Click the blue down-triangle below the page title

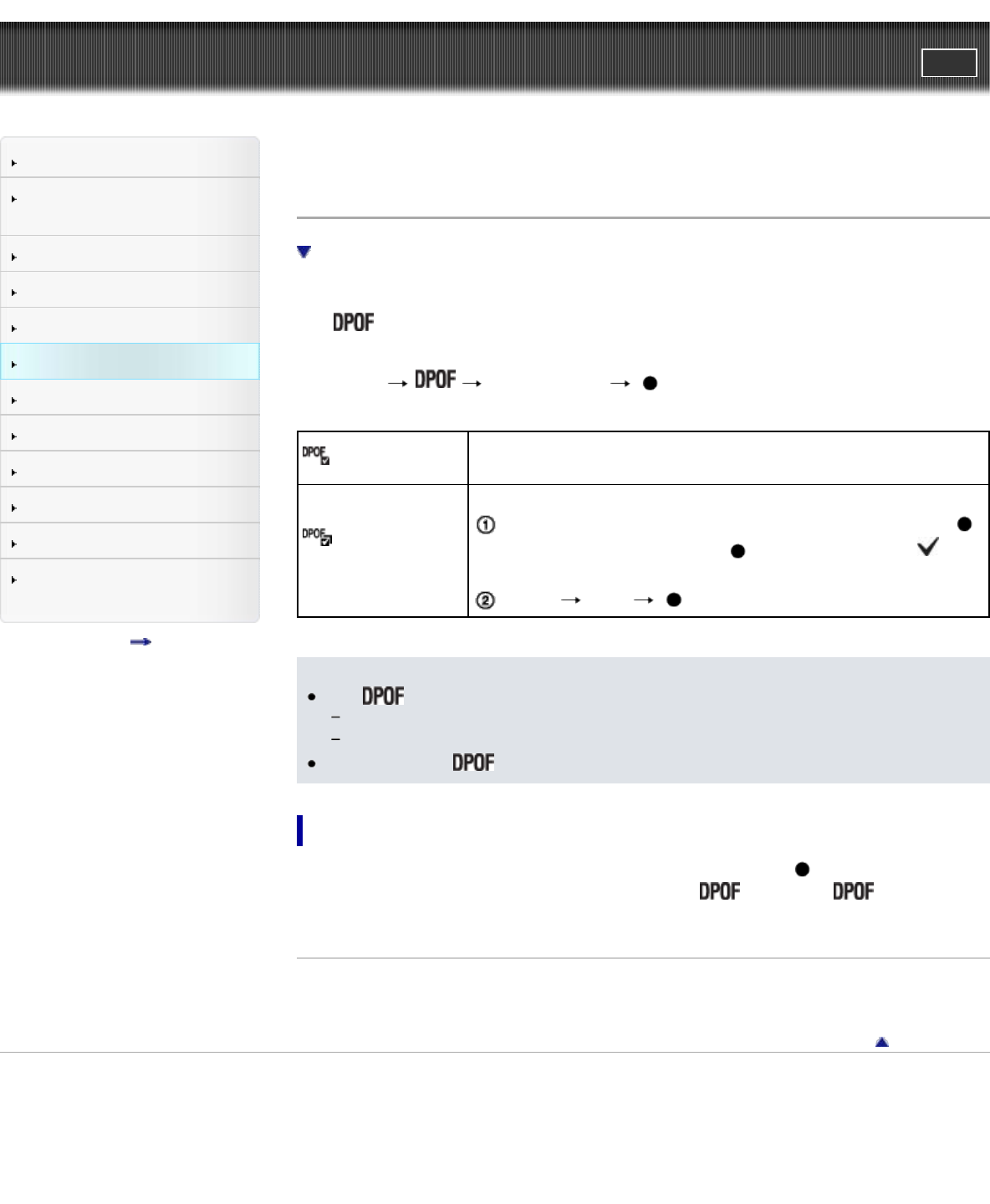304,252
